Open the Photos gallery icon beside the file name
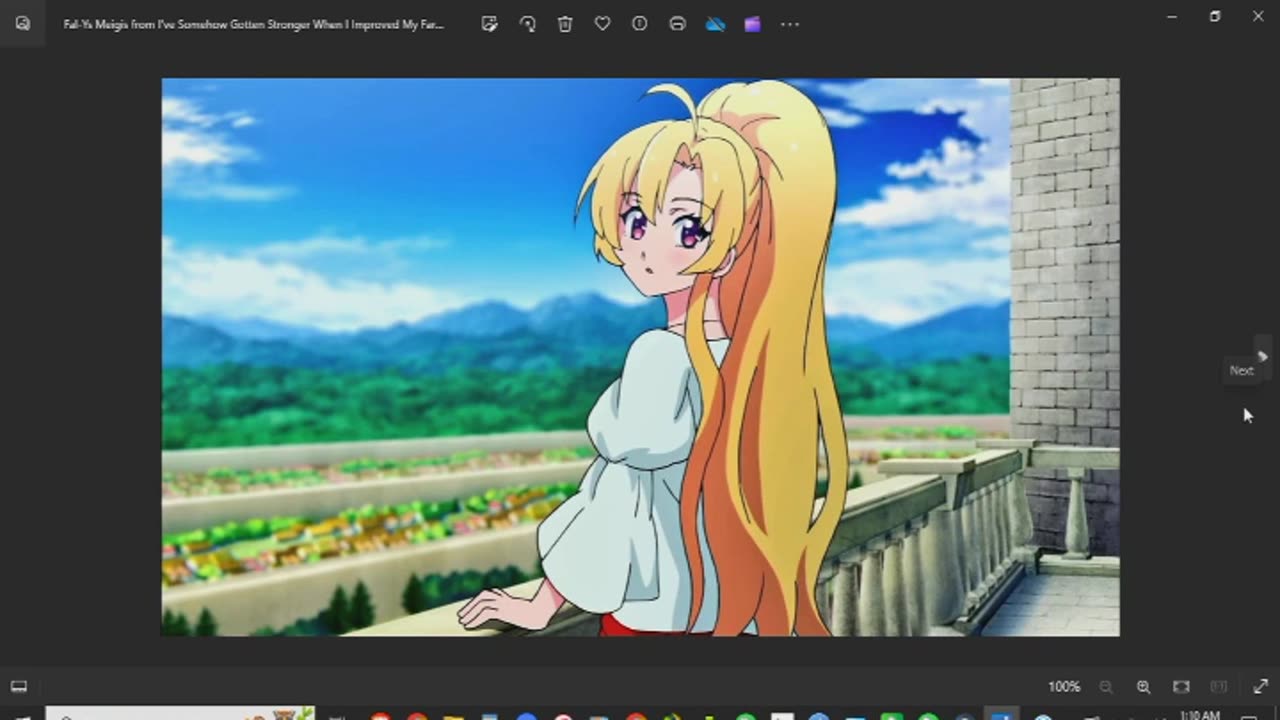 [x=22, y=24]
